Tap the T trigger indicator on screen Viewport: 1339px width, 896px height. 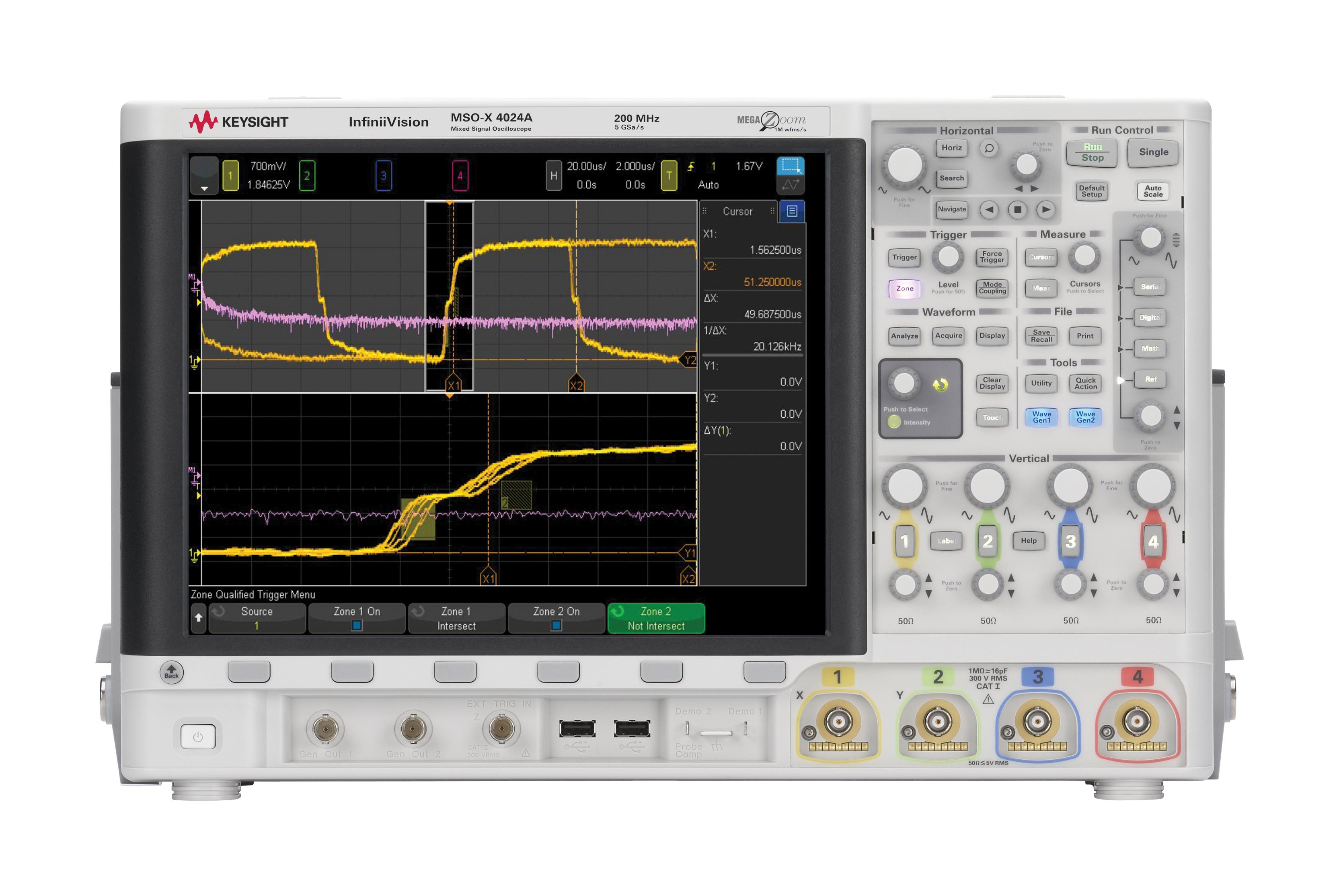click(x=669, y=175)
